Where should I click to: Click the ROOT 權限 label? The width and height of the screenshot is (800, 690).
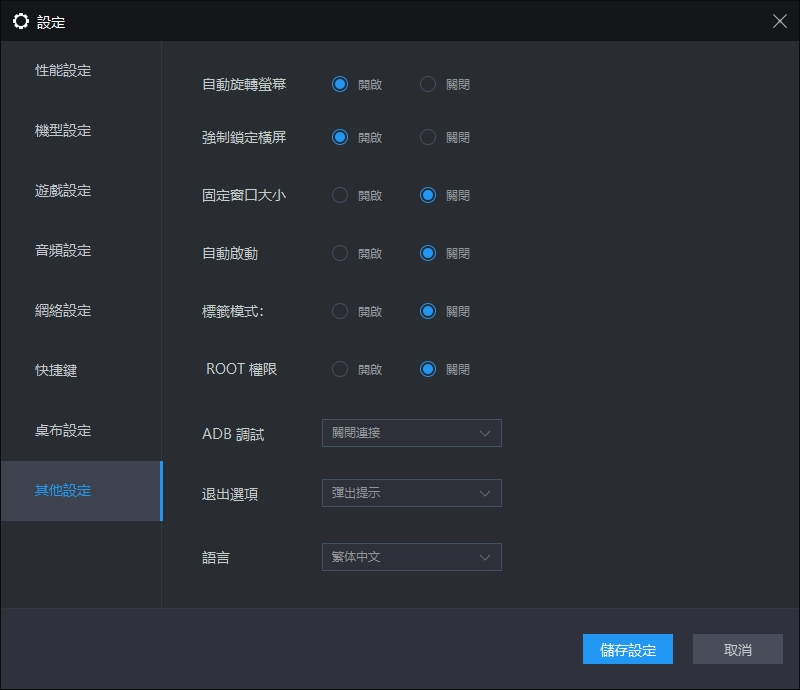tap(241, 369)
